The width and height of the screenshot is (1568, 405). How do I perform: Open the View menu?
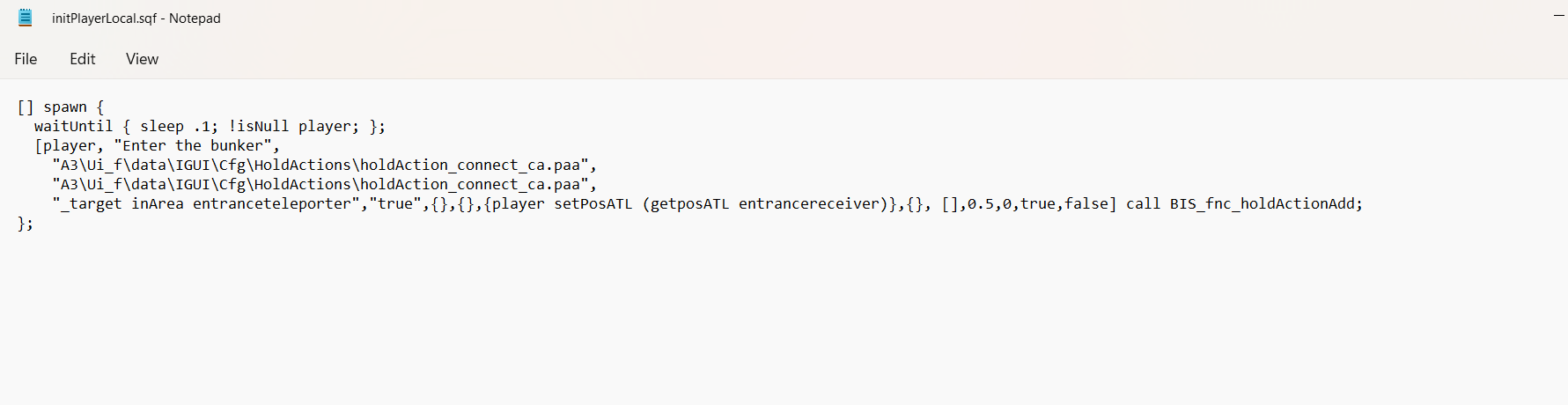tap(142, 59)
